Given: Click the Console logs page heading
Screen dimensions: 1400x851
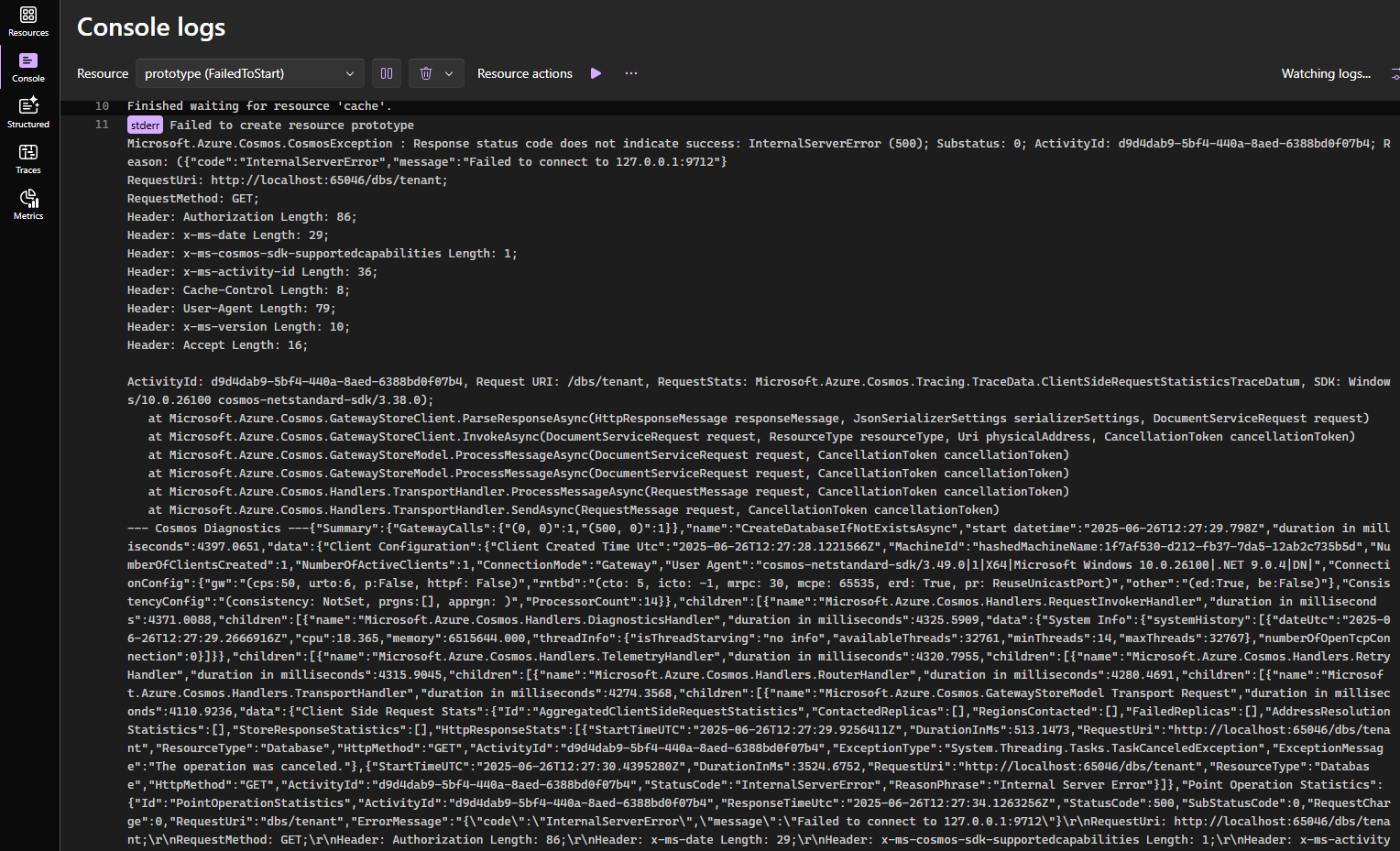Looking at the screenshot, I should click(151, 27).
